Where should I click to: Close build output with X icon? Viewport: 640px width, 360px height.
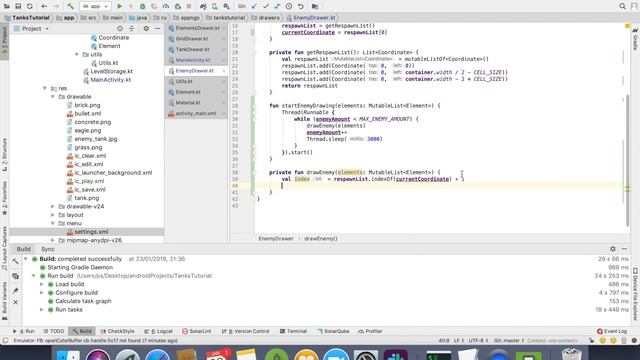pos(16,302)
